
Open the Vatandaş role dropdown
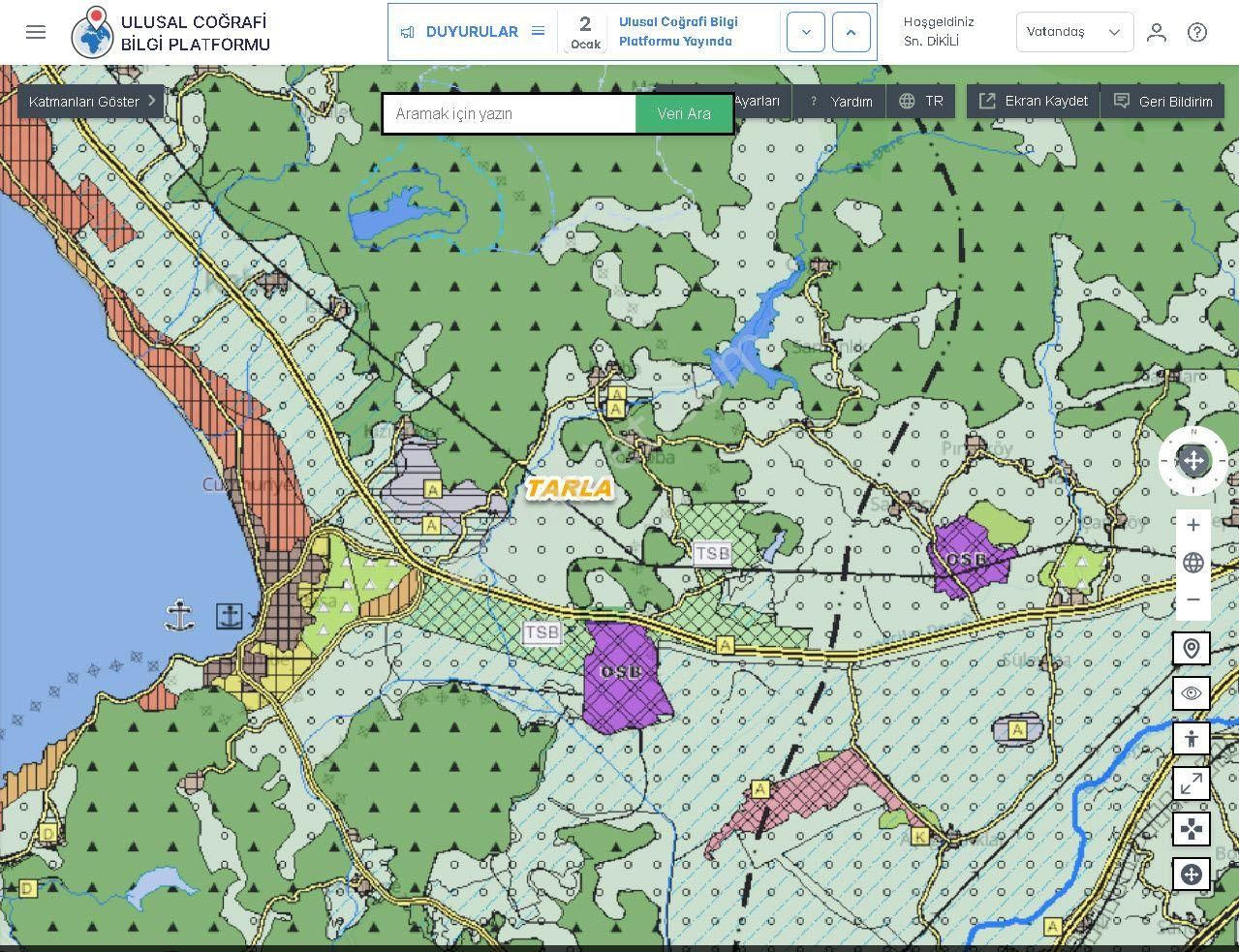tap(1073, 32)
